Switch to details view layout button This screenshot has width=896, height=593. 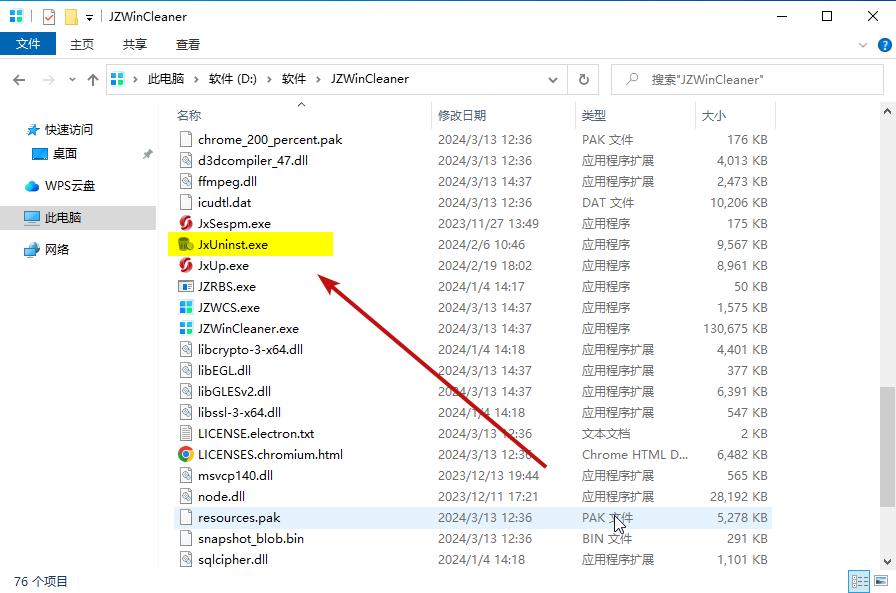click(x=859, y=581)
